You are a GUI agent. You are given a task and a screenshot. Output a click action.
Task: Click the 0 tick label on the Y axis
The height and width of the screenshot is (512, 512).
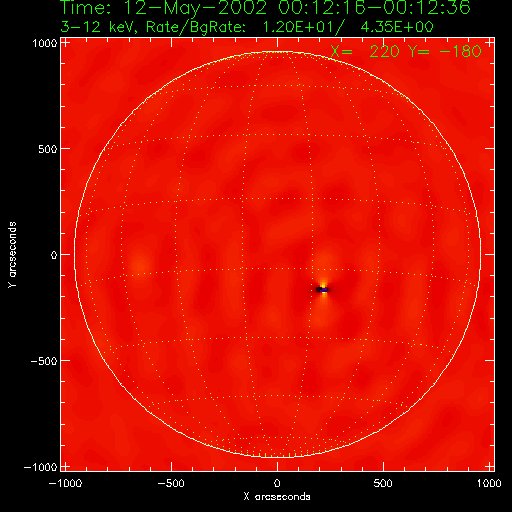click(54, 255)
